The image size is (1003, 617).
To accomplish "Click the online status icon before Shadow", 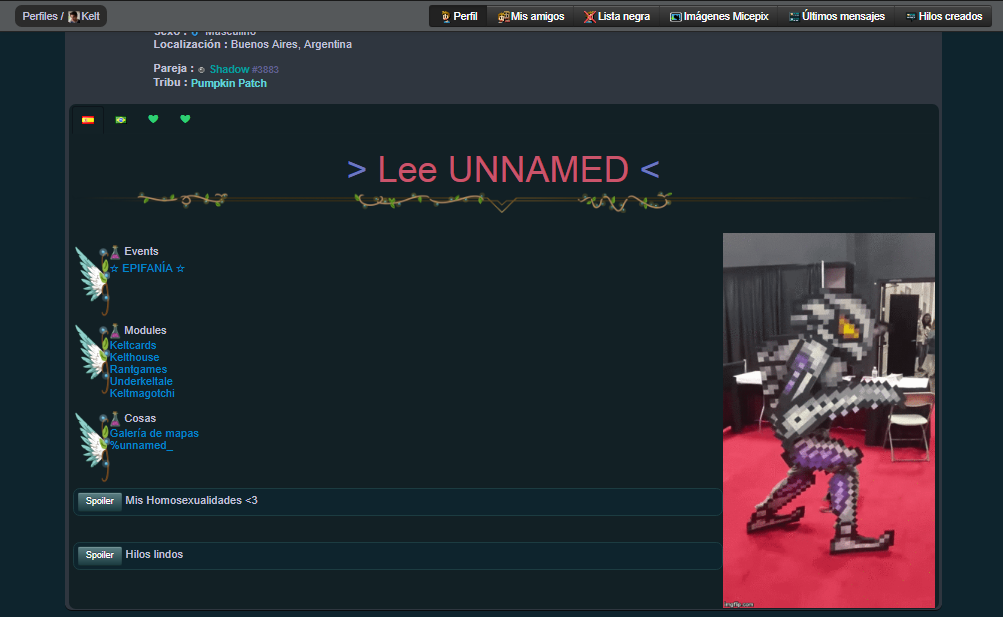I will pos(201,70).
